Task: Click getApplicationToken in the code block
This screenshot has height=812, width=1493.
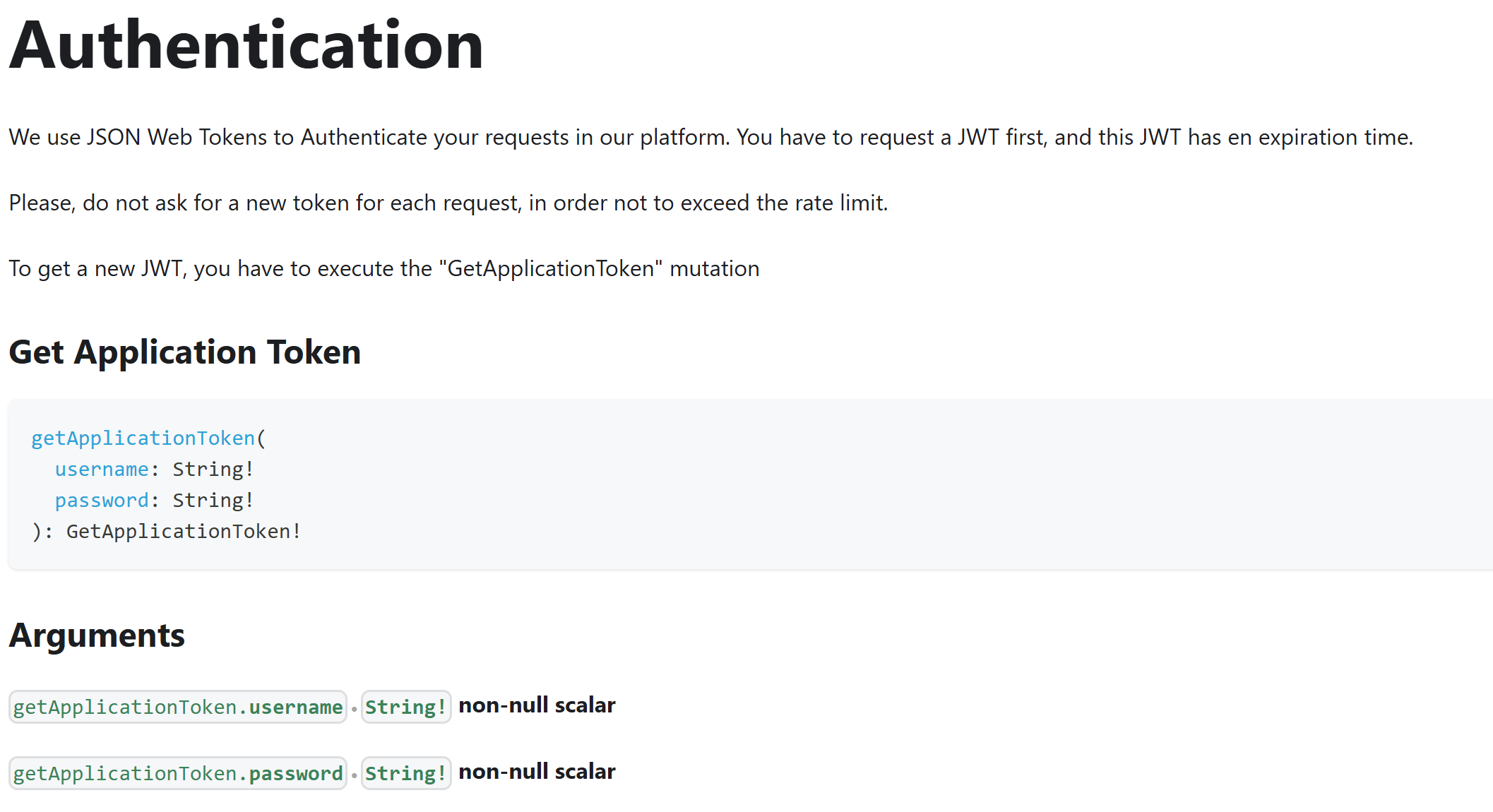Action: coord(143,438)
